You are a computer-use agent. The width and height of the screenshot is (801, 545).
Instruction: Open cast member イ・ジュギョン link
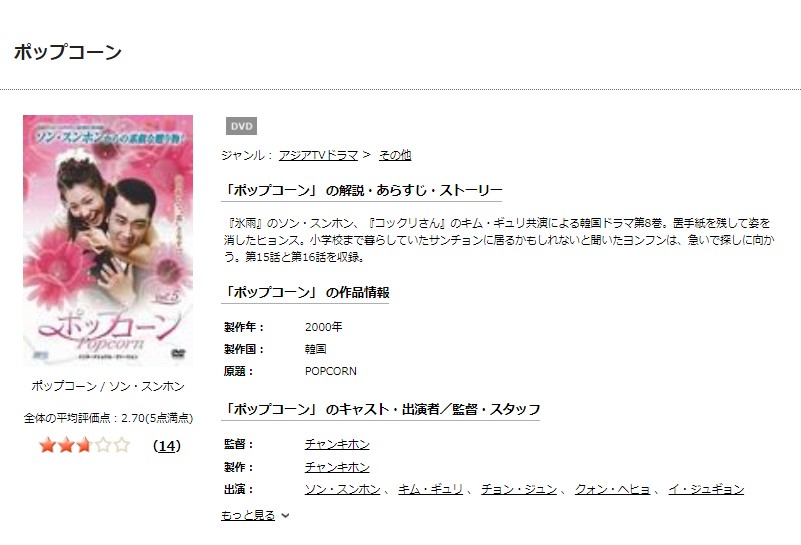point(706,489)
